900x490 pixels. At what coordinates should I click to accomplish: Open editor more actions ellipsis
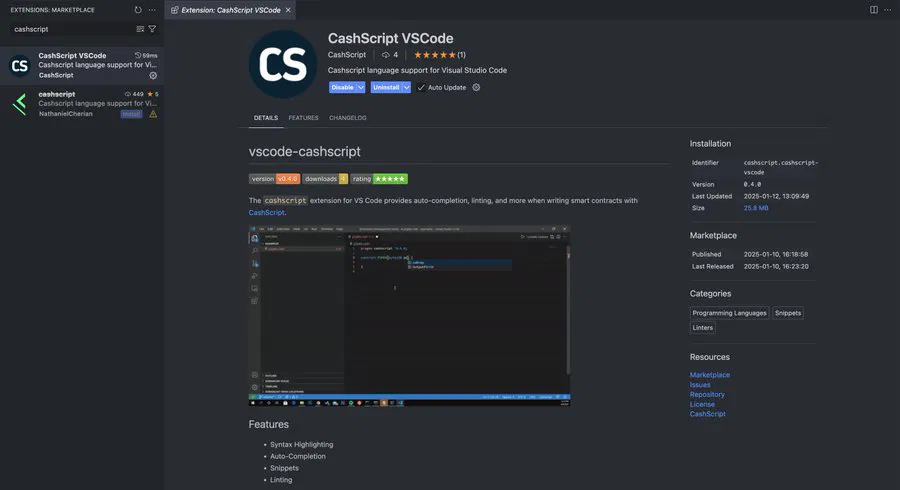(887, 10)
